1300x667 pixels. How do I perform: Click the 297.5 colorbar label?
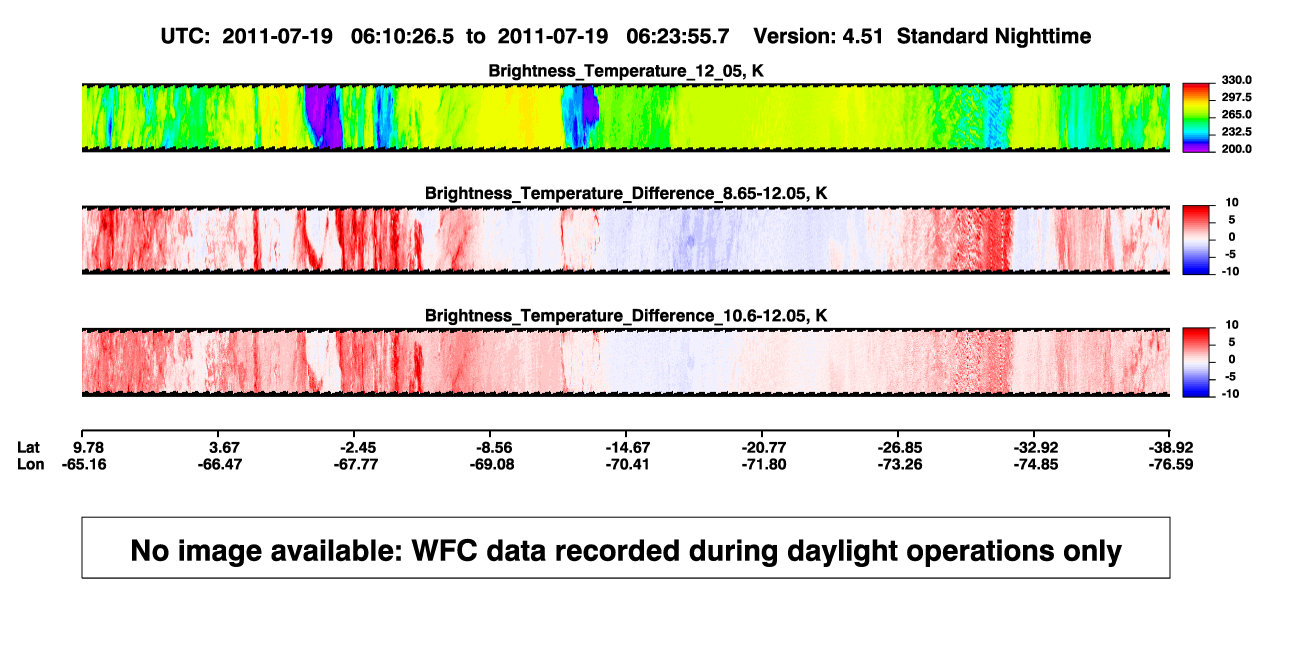[x=1236, y=97]
